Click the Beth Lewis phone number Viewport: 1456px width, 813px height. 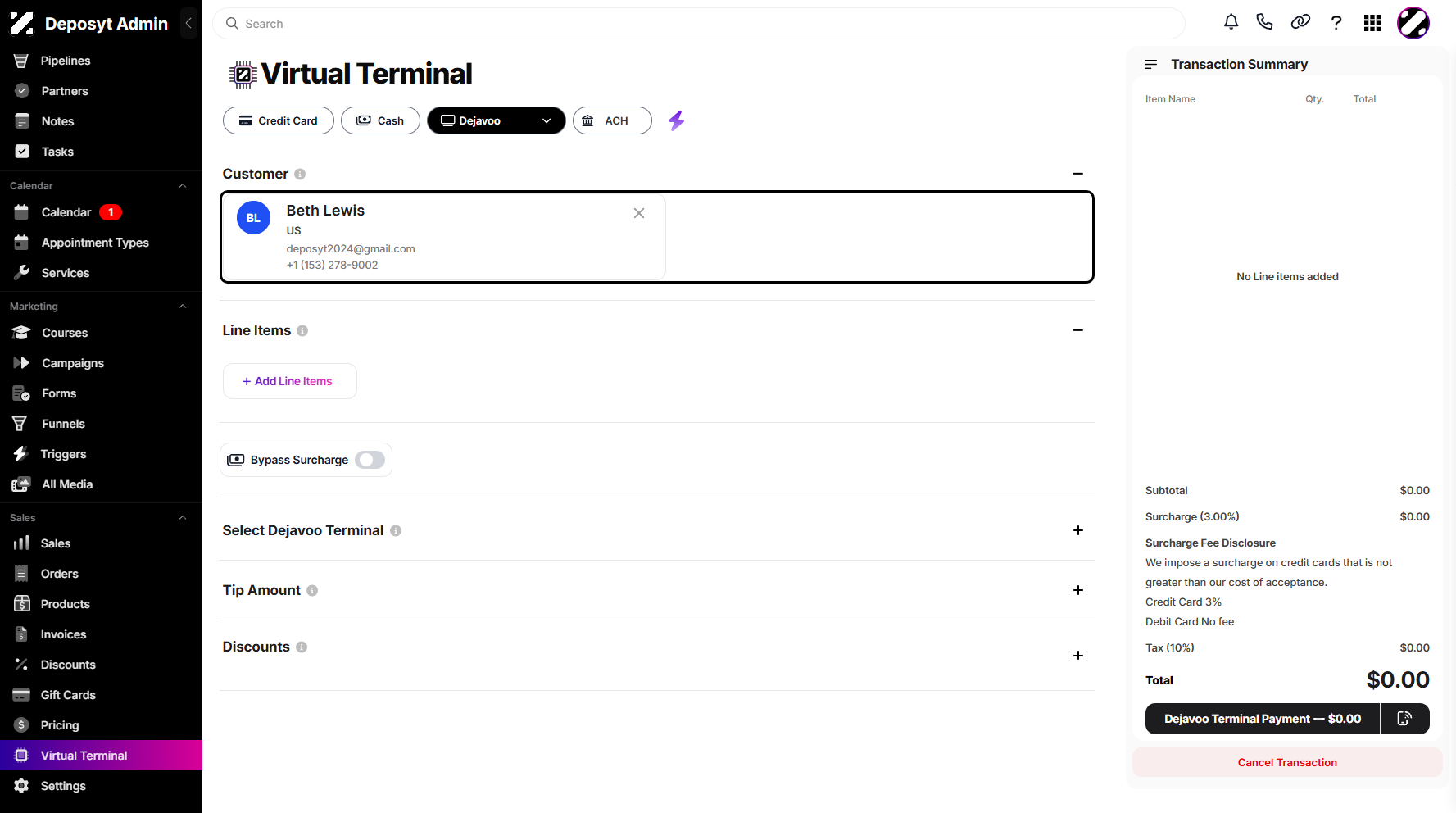[332, 265]
